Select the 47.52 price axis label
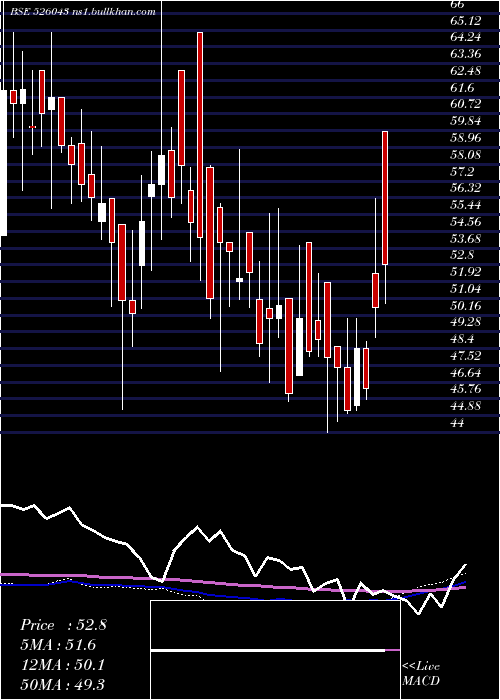 466,355
